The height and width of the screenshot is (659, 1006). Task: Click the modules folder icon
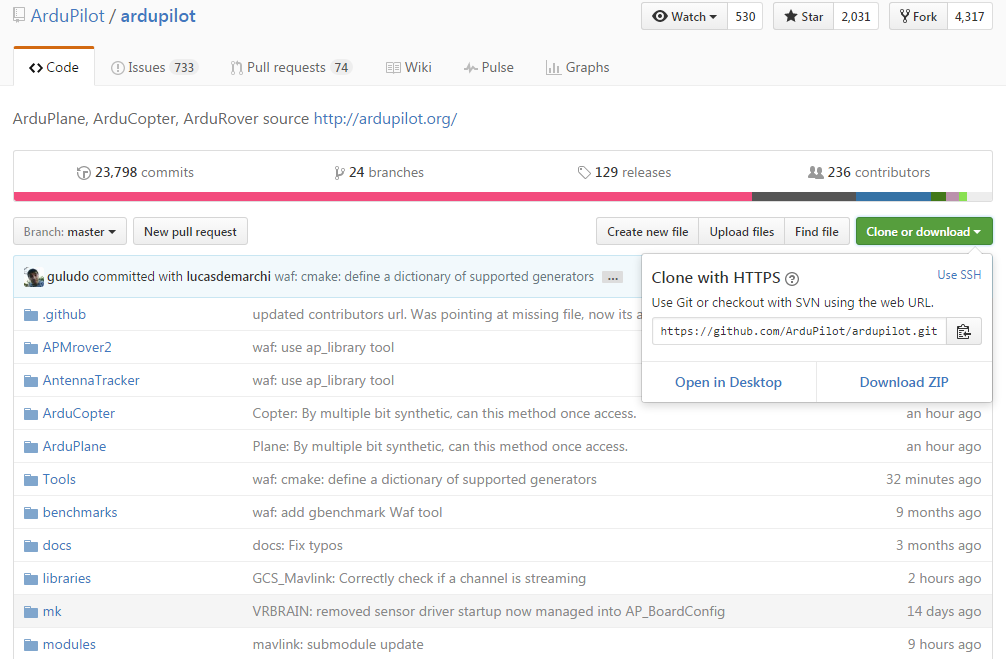tap(31, 645)
